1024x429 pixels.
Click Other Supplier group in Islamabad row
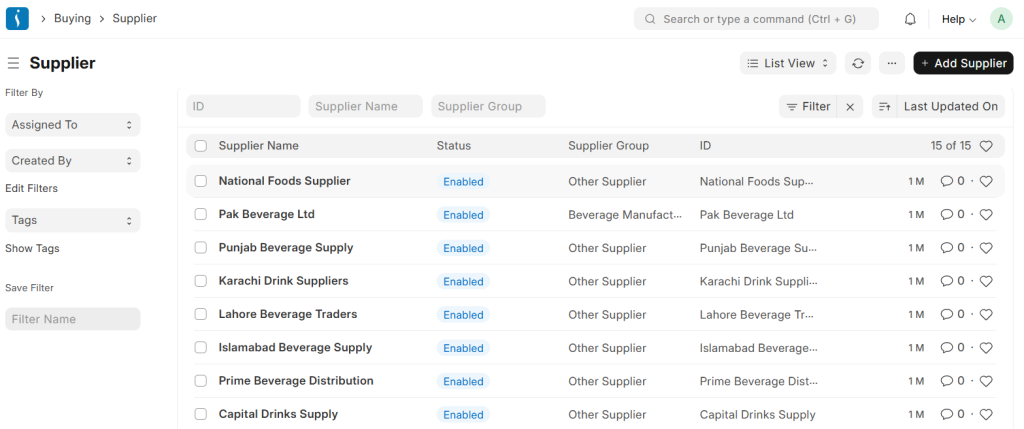point(607,348)
